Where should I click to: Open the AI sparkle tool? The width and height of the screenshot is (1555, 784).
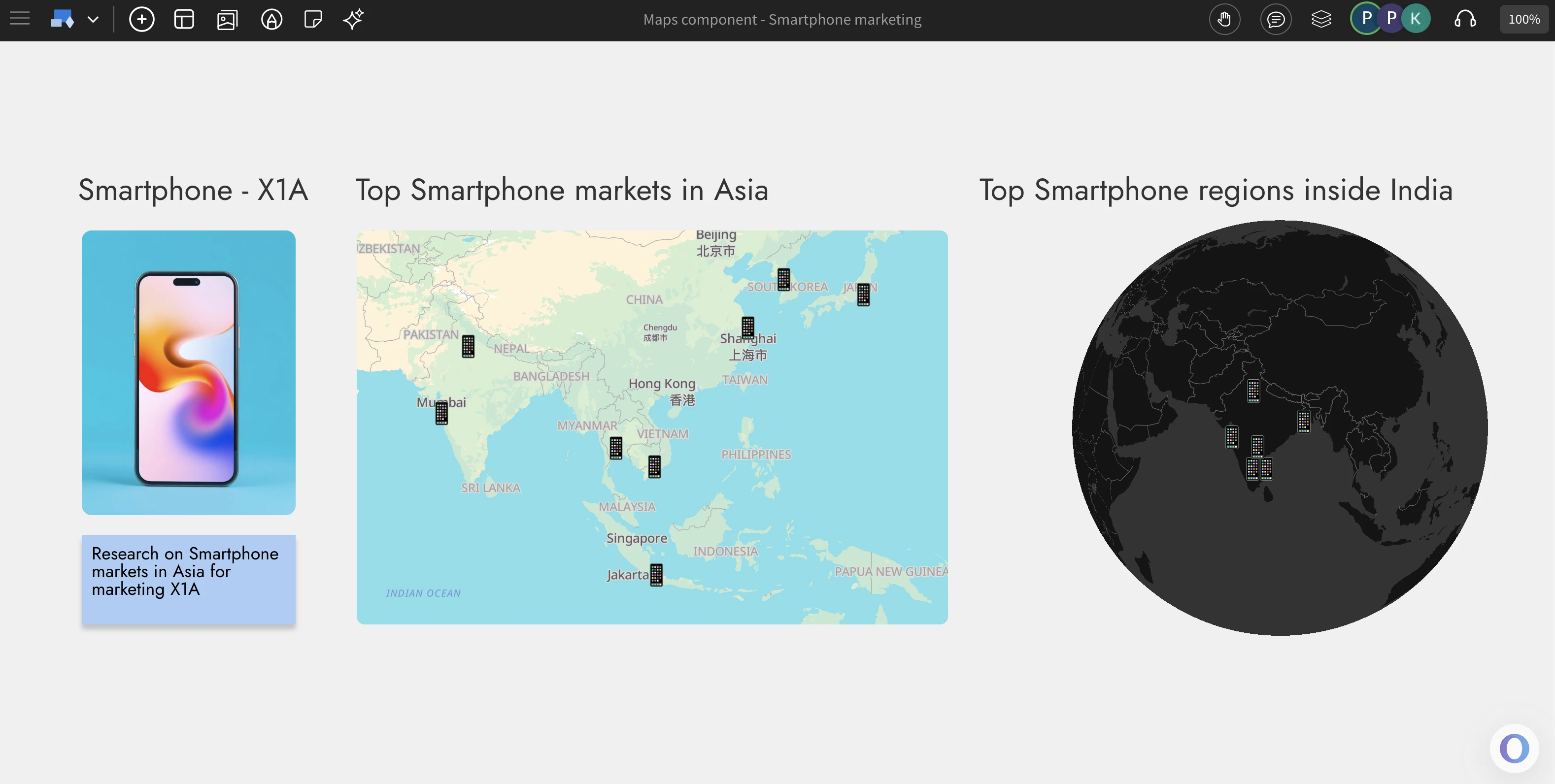click(x=354, y=19)
